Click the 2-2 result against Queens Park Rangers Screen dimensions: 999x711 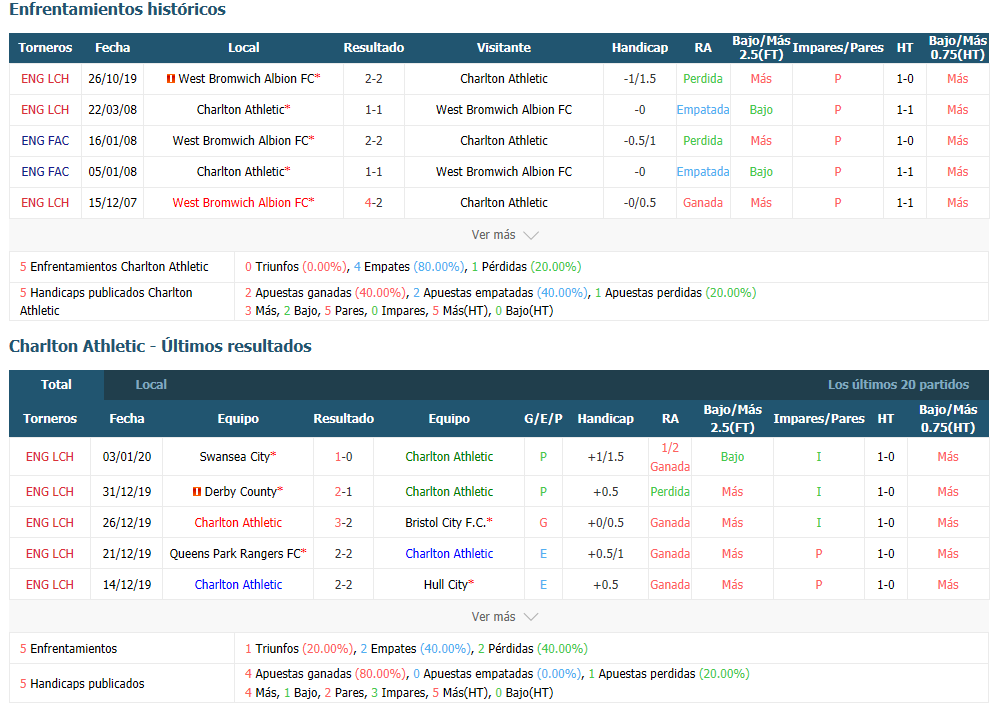pos(343,554)
